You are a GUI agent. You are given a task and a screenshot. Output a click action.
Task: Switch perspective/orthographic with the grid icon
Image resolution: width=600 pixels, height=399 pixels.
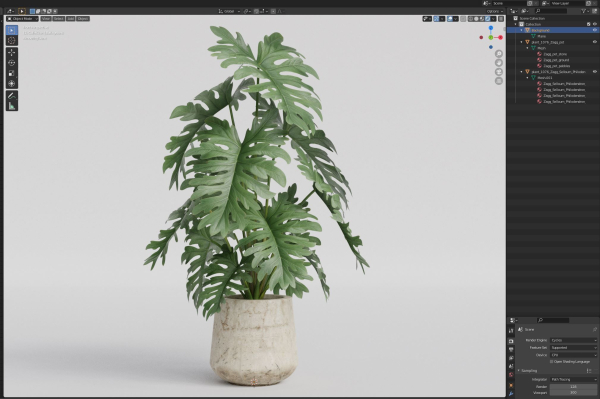(499, 81)
